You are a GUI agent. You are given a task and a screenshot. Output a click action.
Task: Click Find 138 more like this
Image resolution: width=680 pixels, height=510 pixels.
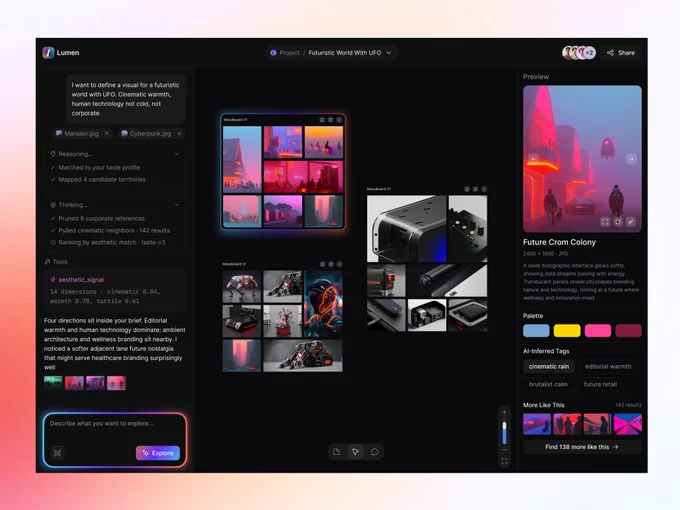[582, 447]
